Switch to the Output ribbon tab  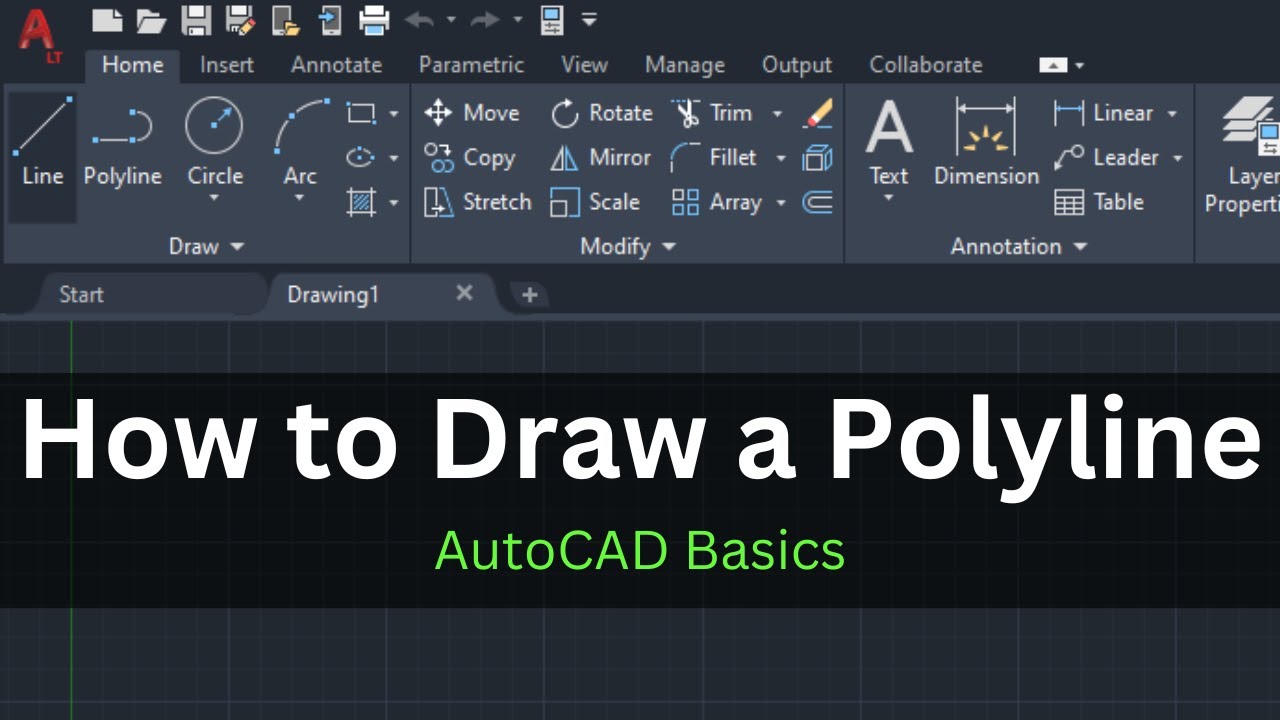coord(797,65)
